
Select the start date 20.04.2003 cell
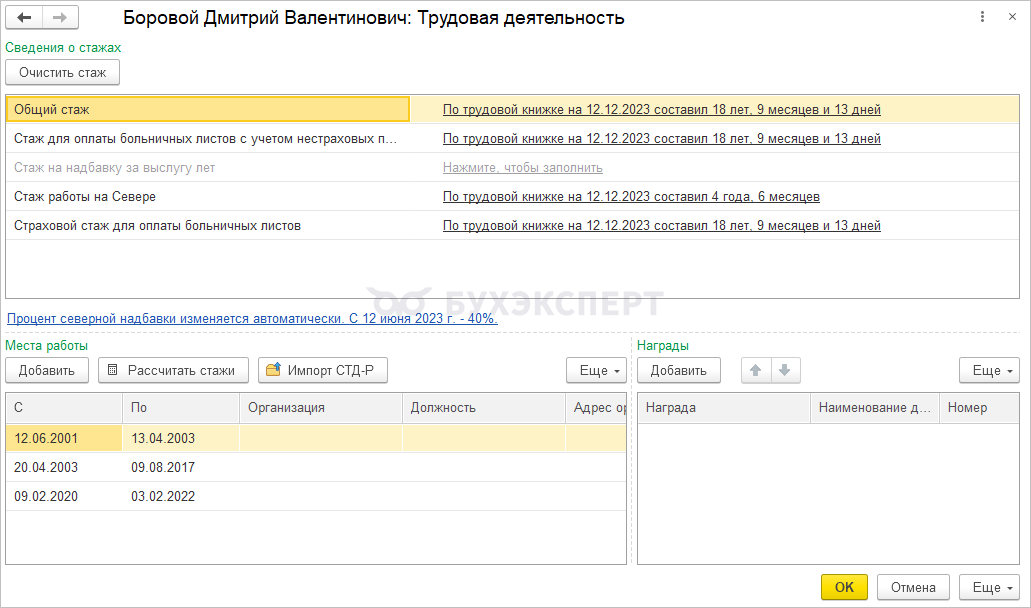[x=64, y=467]
